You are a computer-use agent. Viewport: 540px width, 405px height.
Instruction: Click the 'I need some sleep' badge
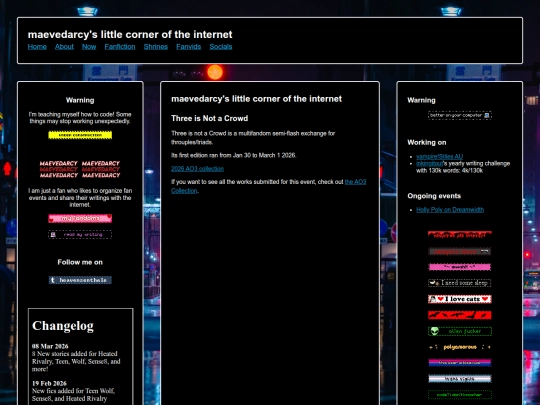tap(460, 283)
